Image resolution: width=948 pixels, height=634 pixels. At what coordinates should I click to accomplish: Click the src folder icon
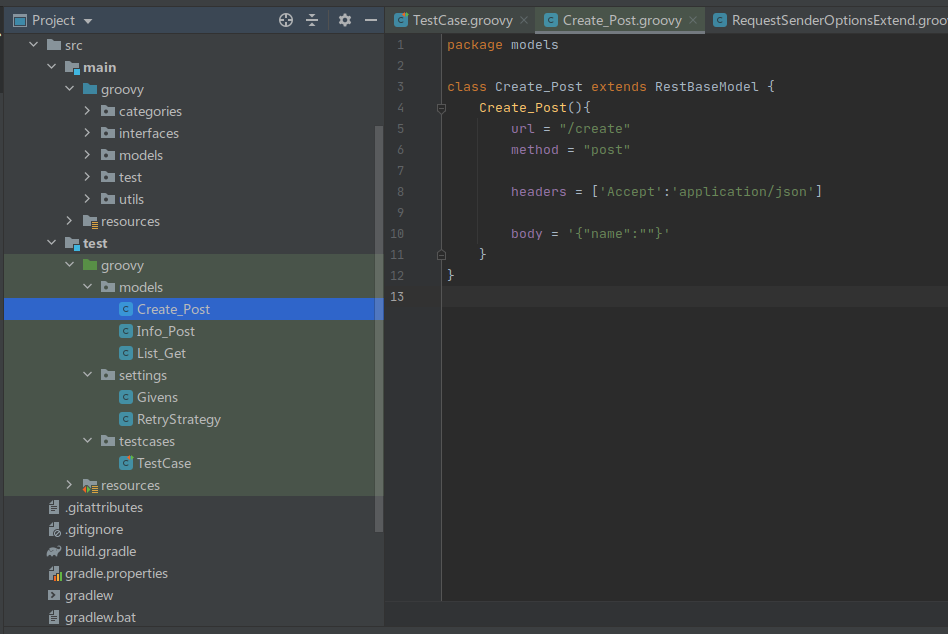(x=54, y=45)
